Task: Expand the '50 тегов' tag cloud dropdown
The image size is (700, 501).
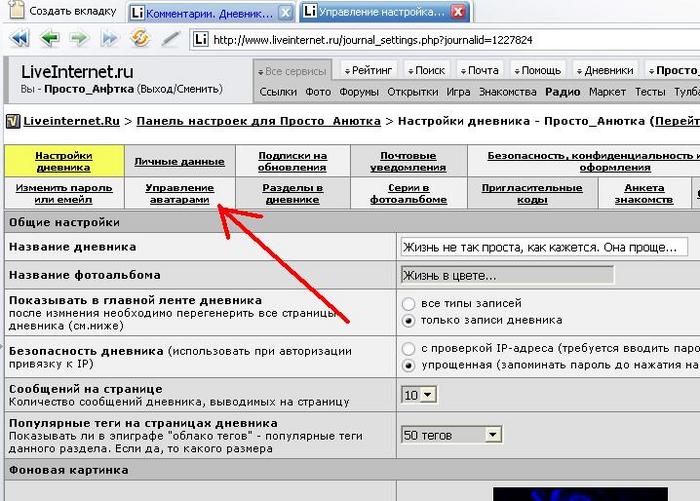Action: pos(450,435)
